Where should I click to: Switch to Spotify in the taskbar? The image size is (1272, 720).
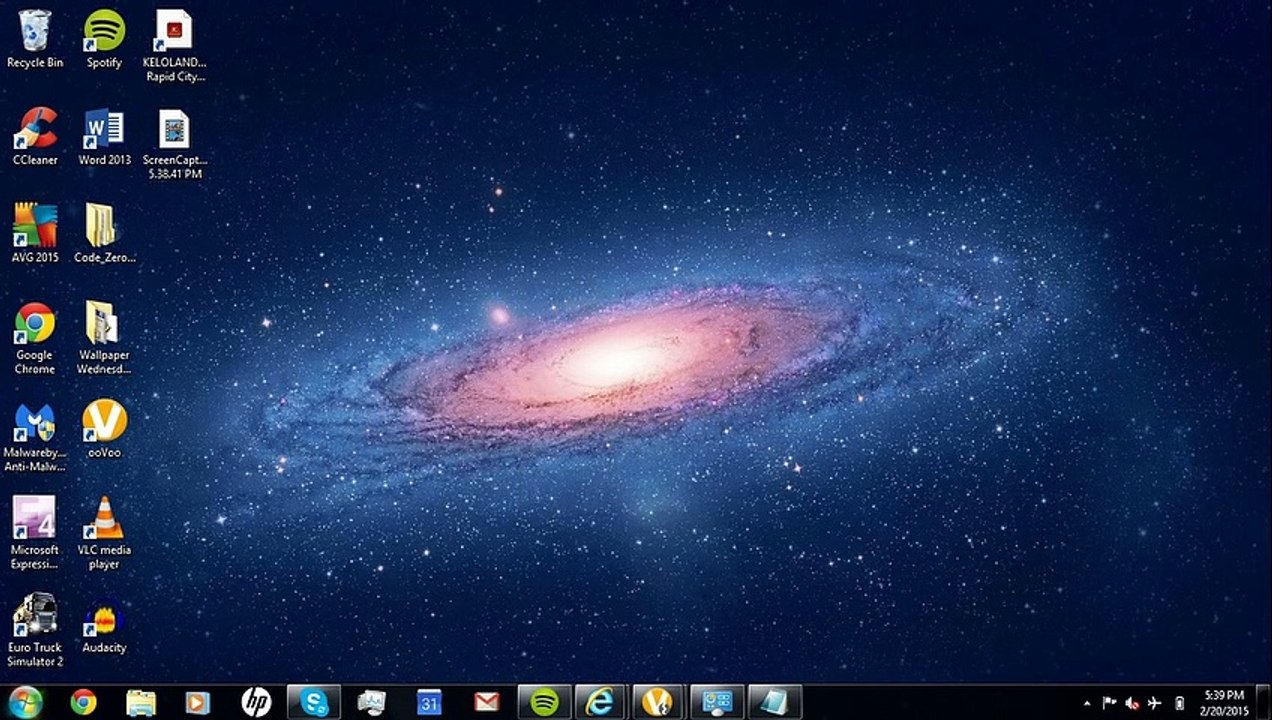click(x=544, y=702)
